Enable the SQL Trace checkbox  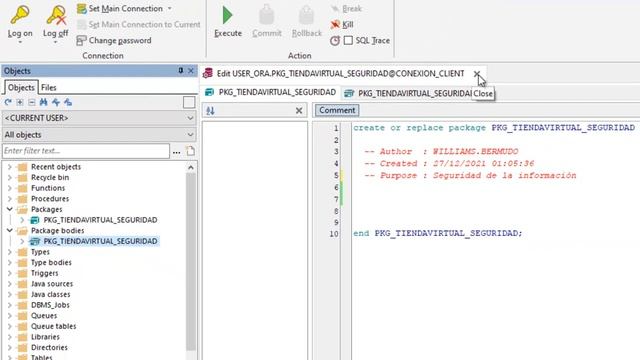(348, 40)
